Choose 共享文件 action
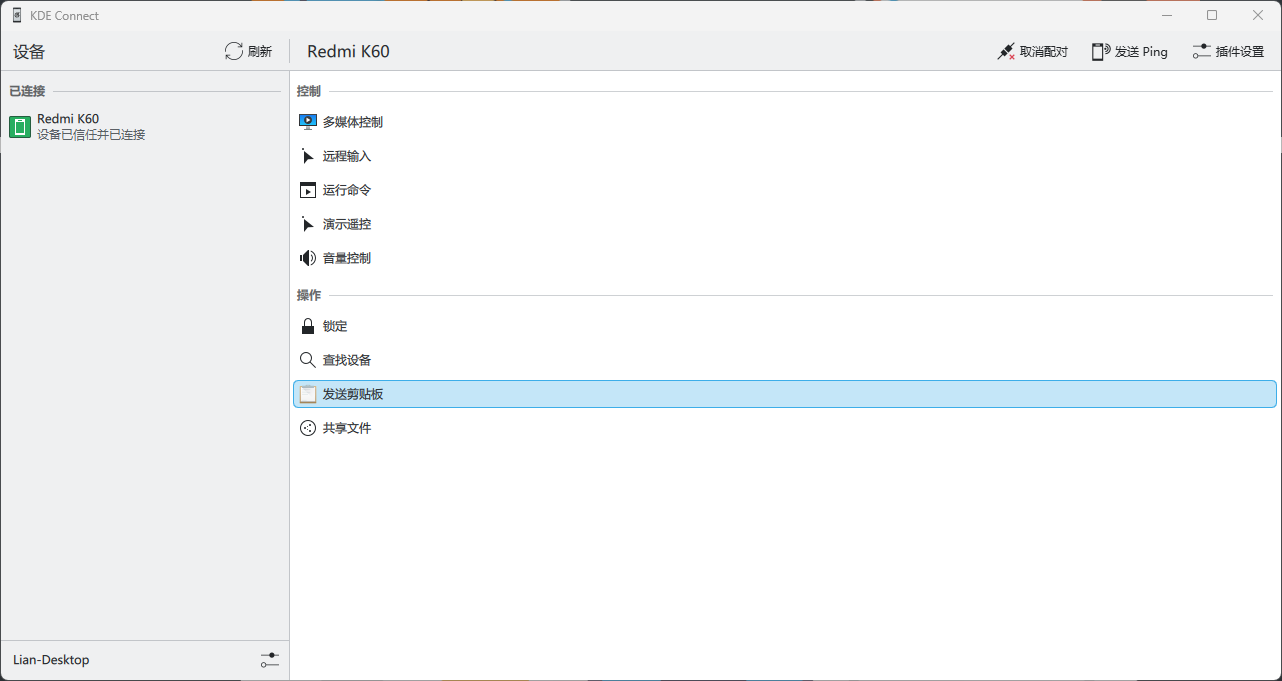The width and height of the screenshot is (1282, 681). pos(785,428)
